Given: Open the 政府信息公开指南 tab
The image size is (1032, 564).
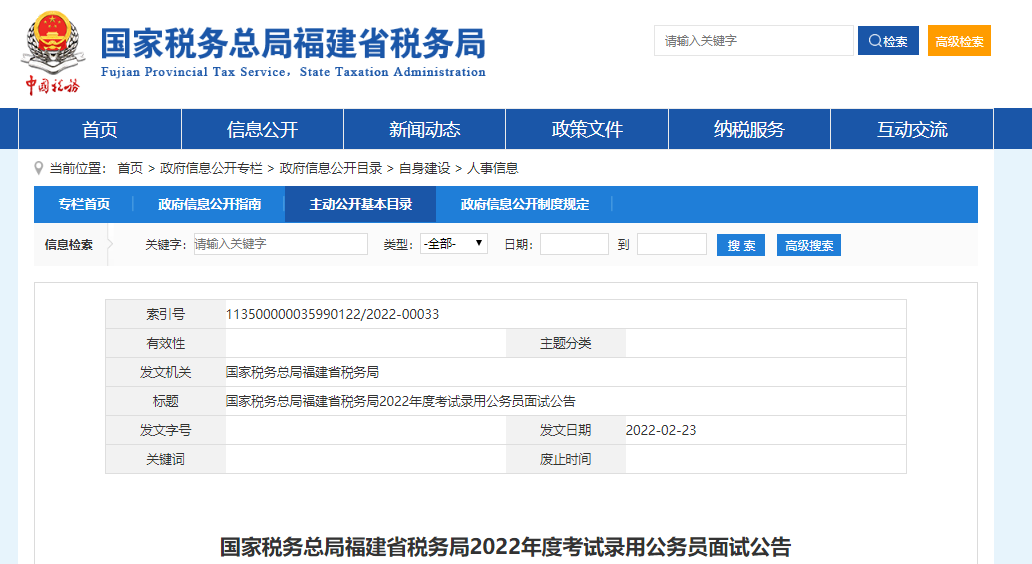Looking at the screenshot, I should pos(209,204).
